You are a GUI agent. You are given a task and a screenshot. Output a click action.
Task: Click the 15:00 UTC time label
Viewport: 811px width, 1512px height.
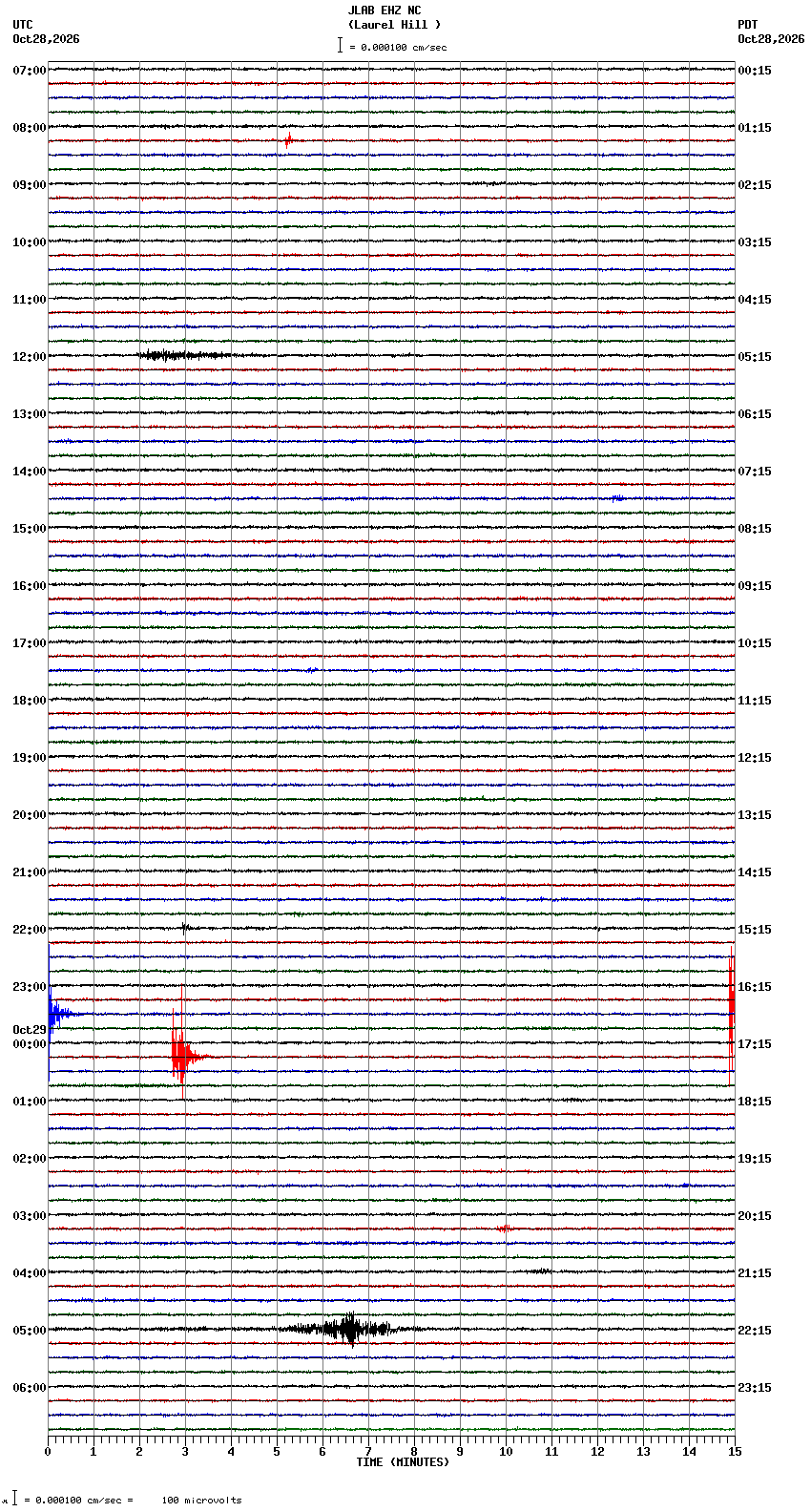click(x=30, y=529)
